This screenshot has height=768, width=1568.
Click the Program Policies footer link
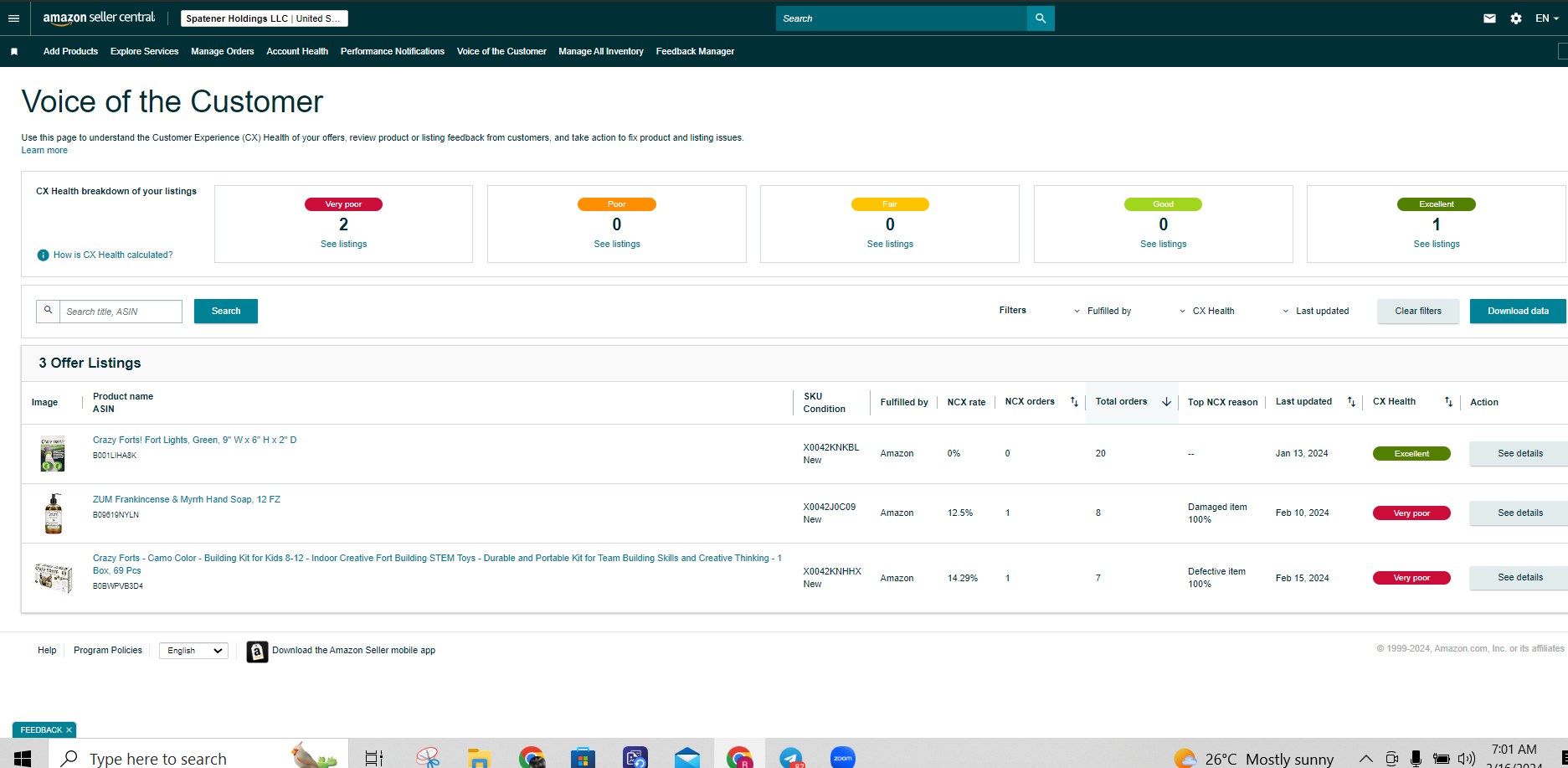coord(108,651)
